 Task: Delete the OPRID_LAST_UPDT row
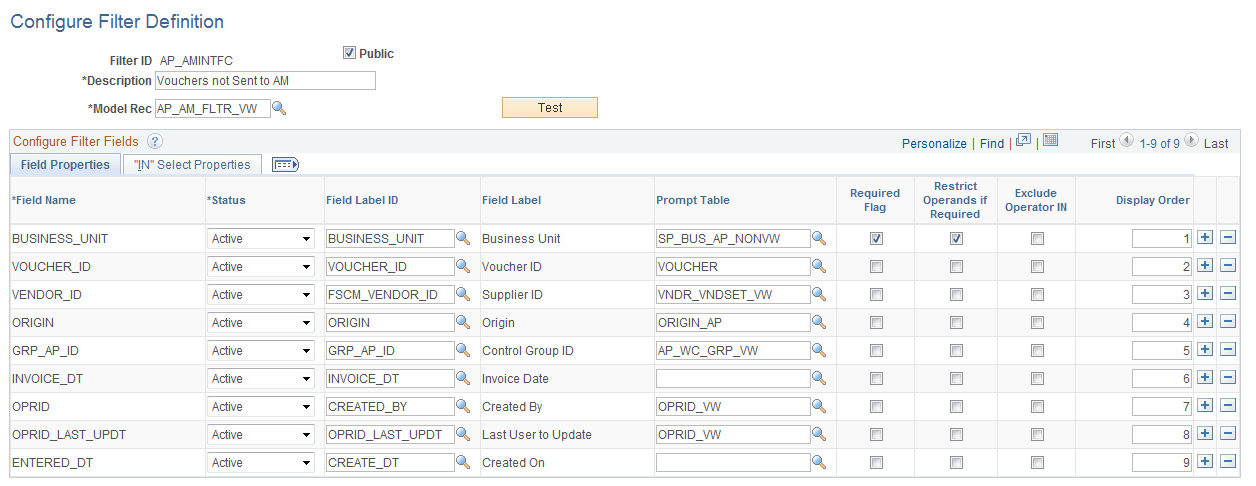(x=1228, y=435)
